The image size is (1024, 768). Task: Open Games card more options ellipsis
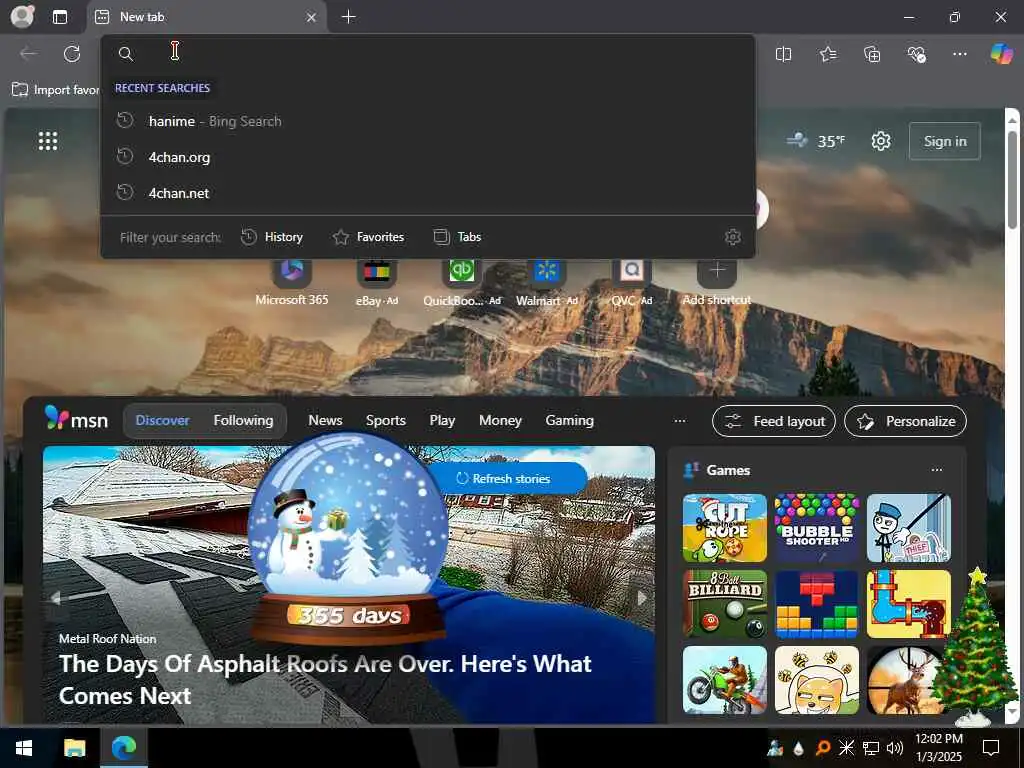coord(937,470)
